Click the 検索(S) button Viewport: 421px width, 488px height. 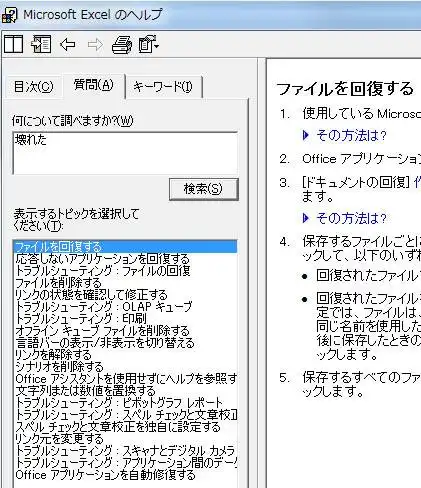coord(203,189)
